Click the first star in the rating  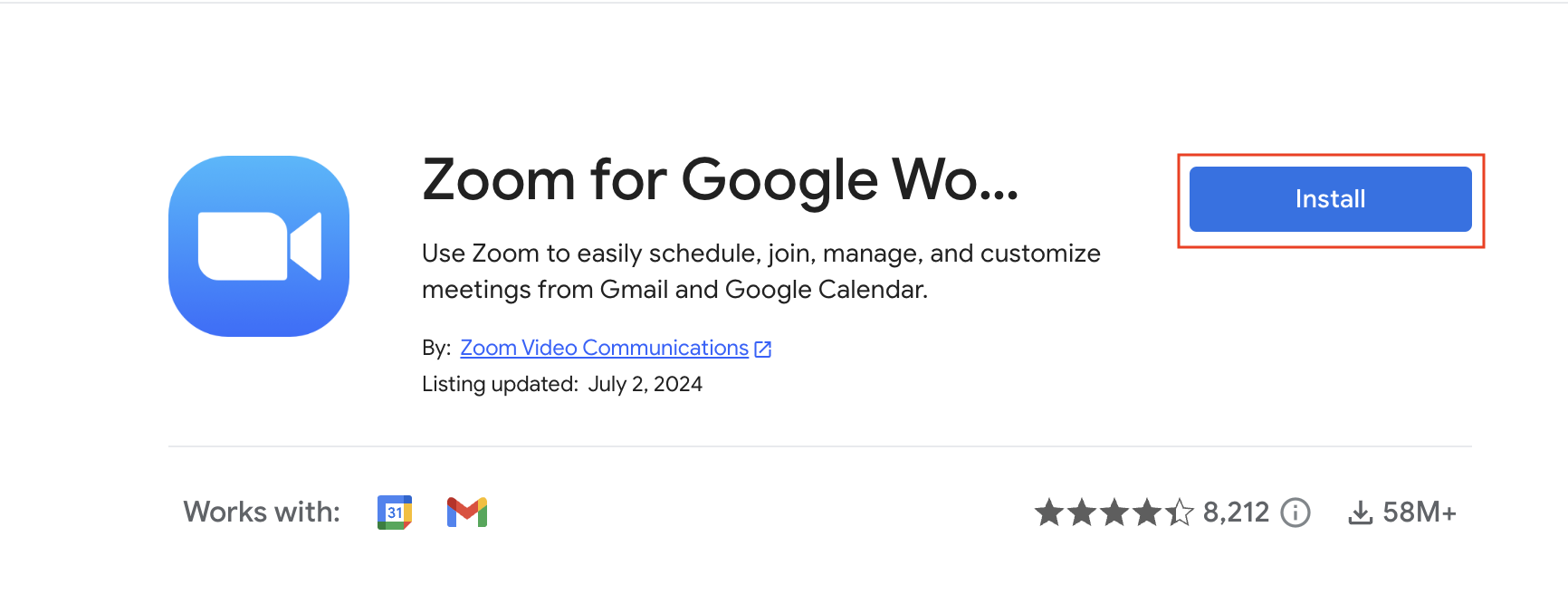(x=1050, y=512)
